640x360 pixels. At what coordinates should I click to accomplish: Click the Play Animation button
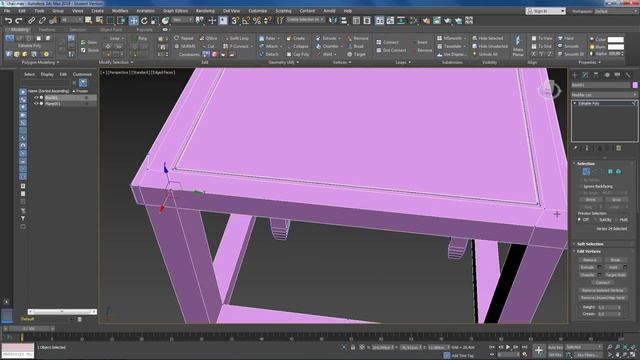[508, 347]
